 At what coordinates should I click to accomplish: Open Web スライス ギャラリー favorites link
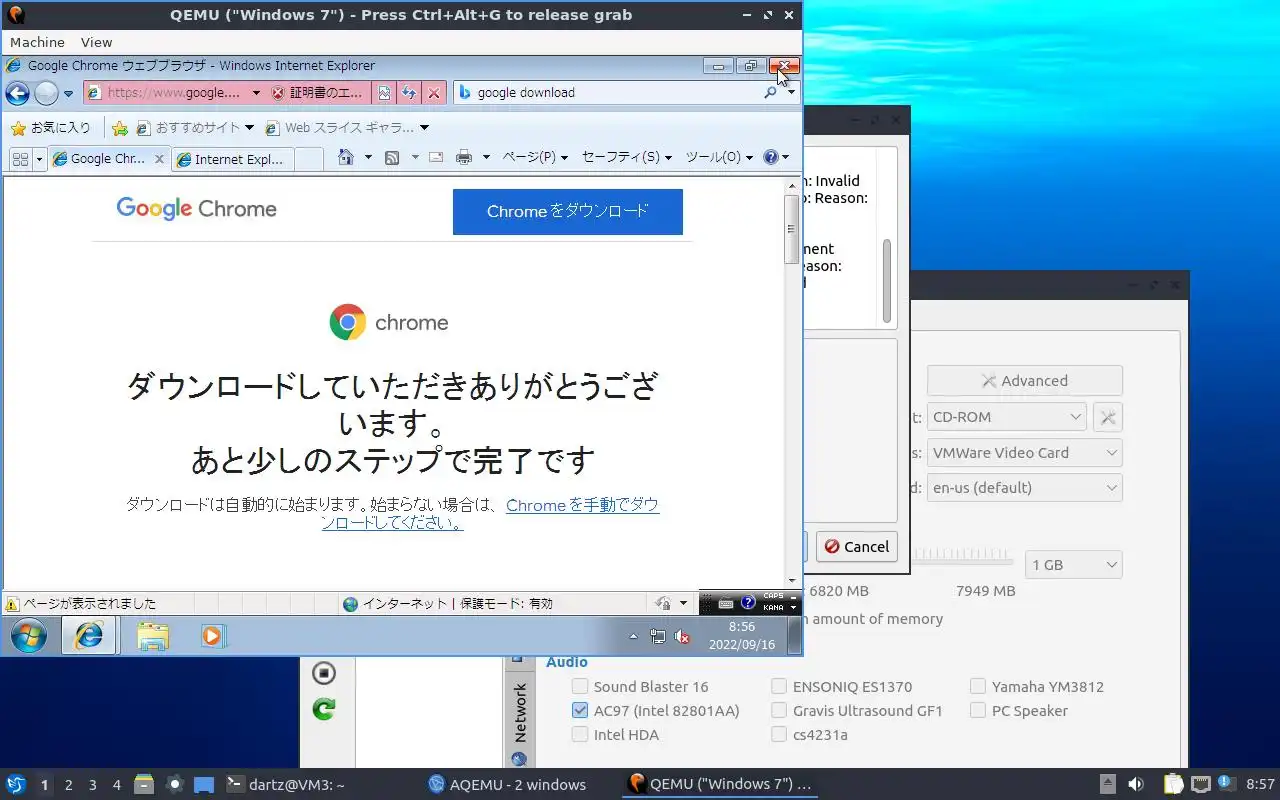347,128
